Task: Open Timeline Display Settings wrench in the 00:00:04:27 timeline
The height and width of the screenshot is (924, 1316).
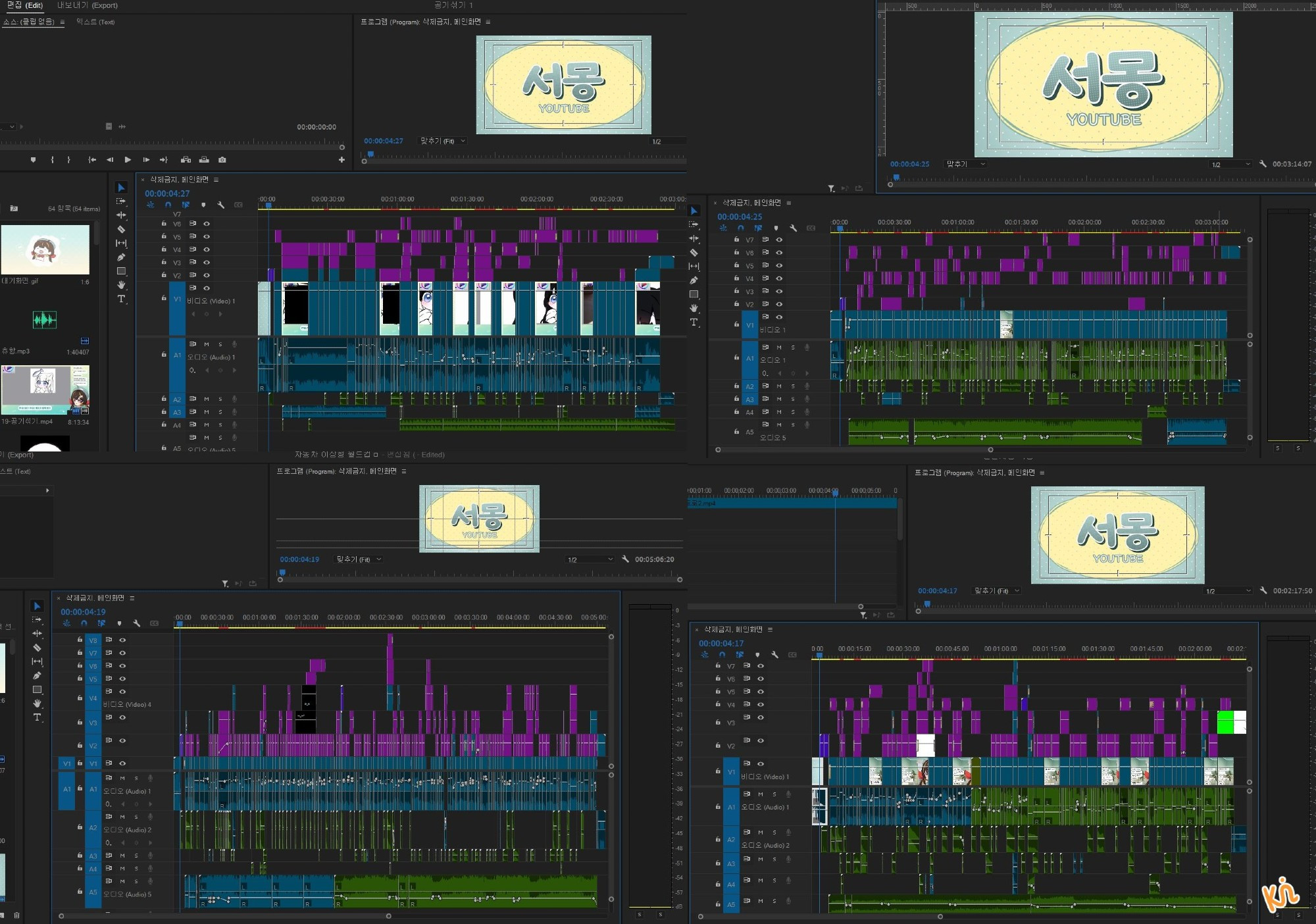Action: click(x=221, y=205)
